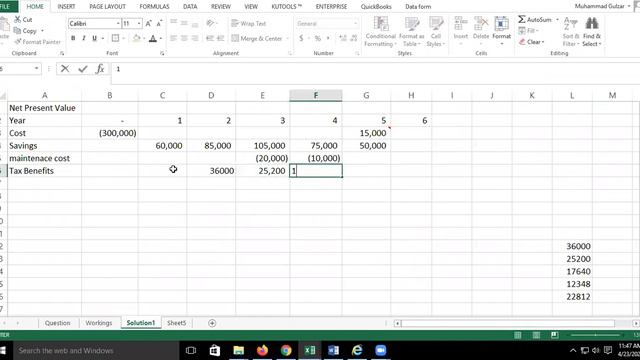Confirm entry with the formula bar checkmark
The image size is (640, 360).
pyautogui.click(x=83, y=69)
